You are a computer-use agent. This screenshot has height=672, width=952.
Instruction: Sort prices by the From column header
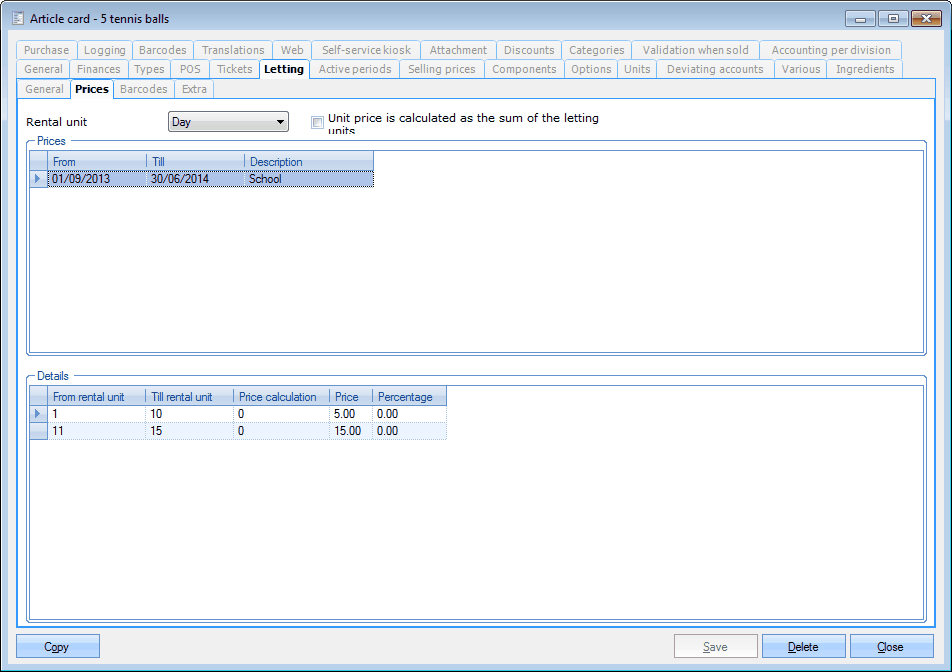[97, 162]
